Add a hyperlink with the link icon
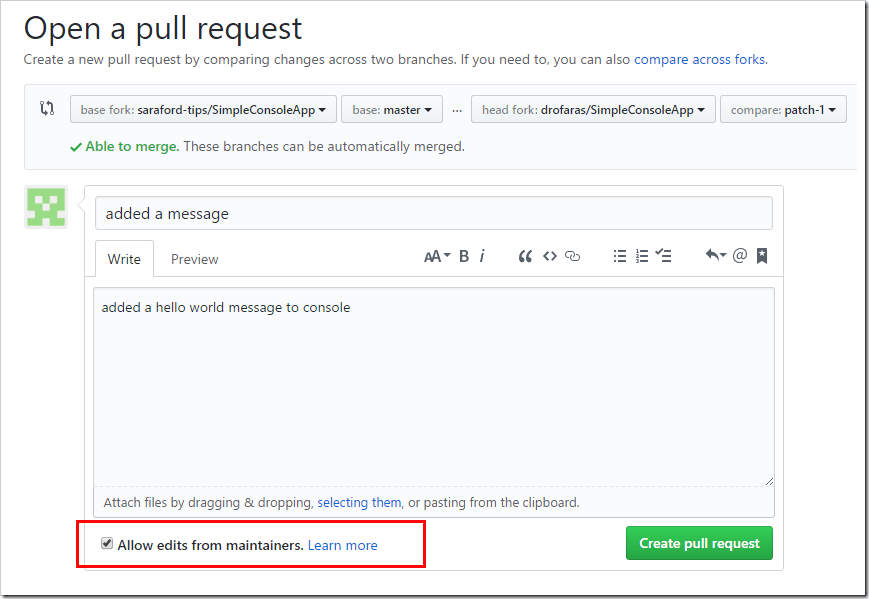This screenshot has height=599, width=869. coord(571,256)
